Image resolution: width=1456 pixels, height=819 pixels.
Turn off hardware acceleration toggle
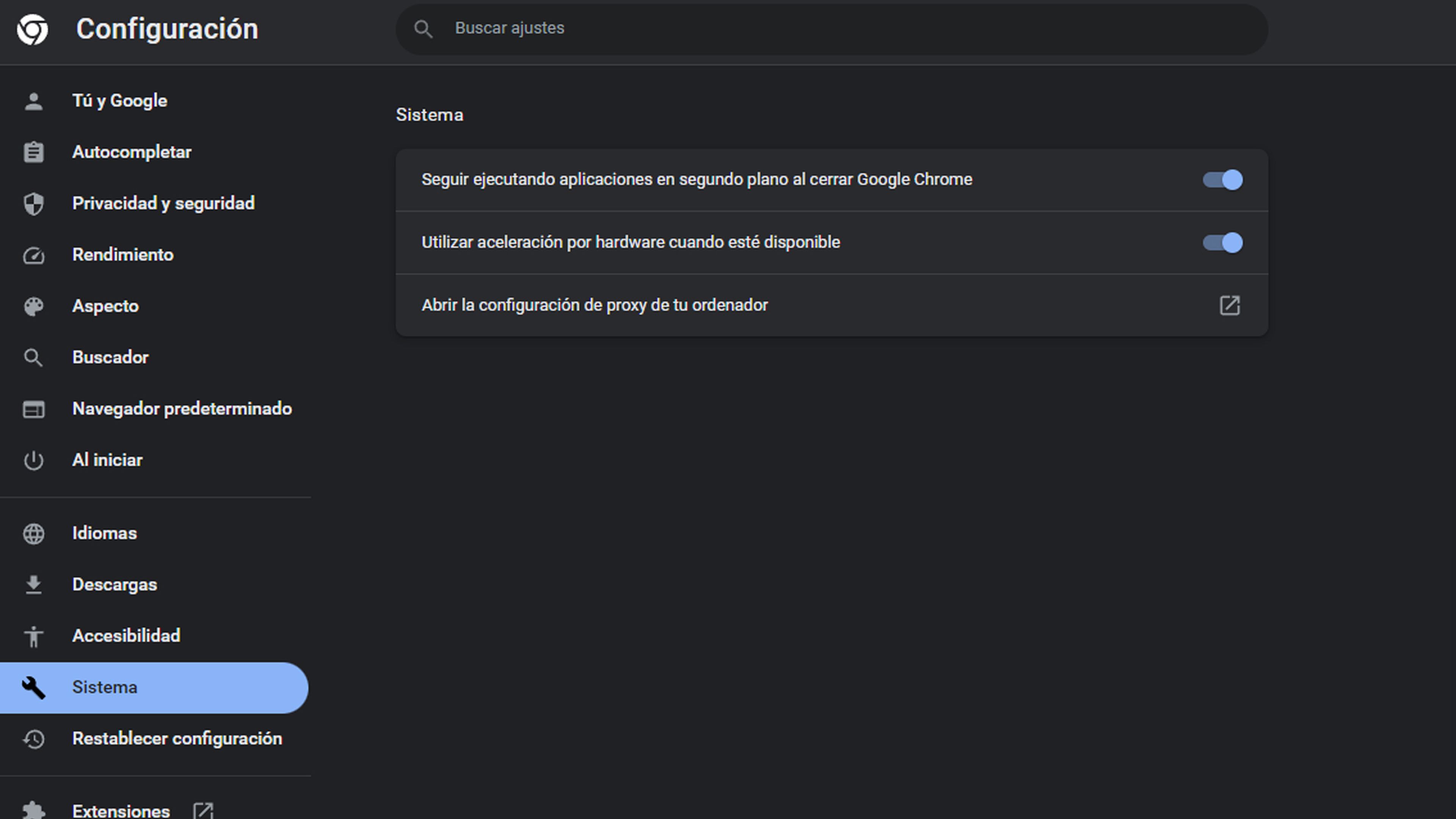pyautogui.click(x=1222, y=243)
